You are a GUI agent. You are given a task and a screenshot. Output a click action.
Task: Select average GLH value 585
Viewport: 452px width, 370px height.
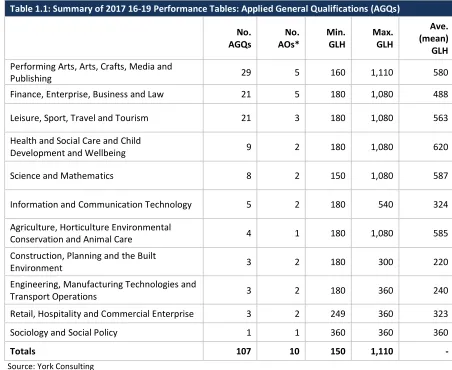pyautogui.click(x=440, y=233)
